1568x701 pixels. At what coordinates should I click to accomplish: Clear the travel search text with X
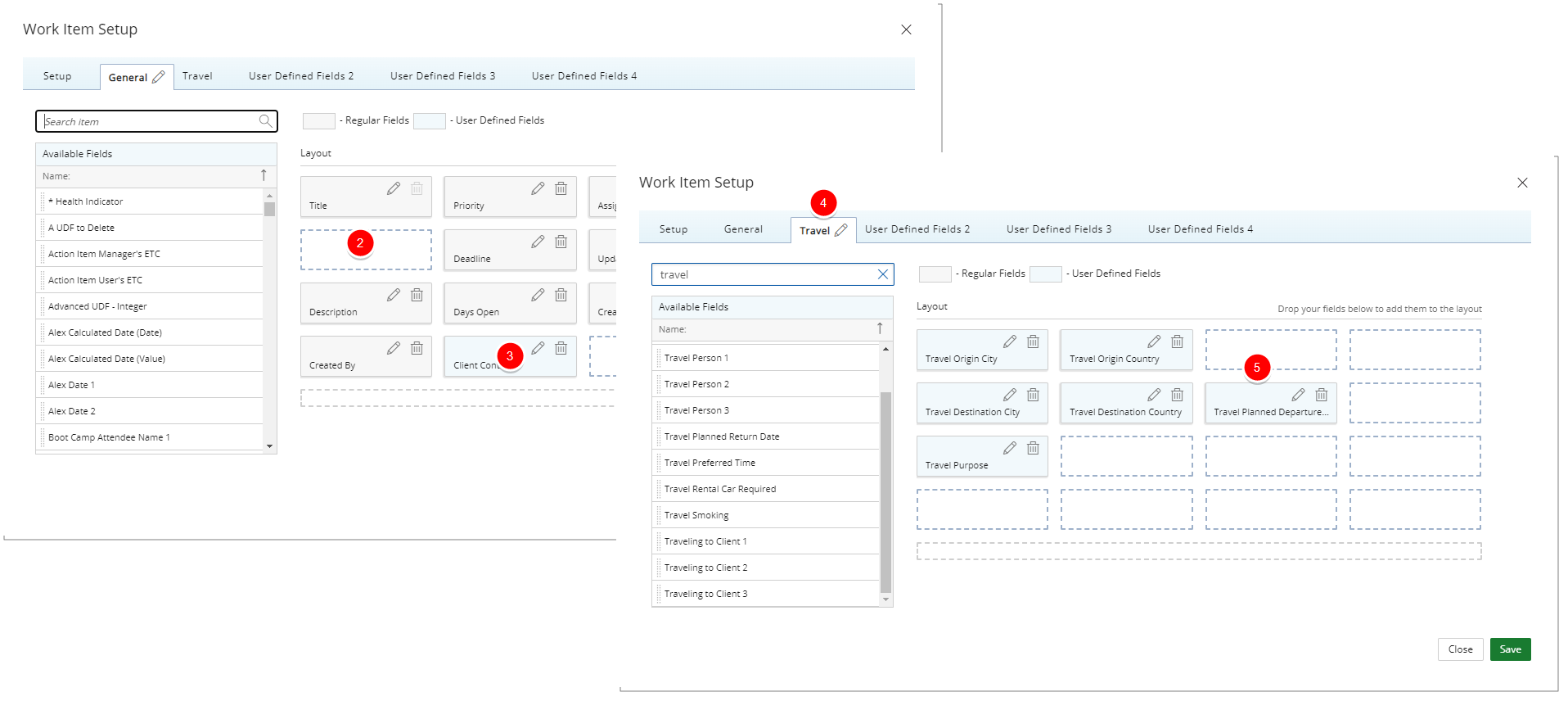(882, 274)
